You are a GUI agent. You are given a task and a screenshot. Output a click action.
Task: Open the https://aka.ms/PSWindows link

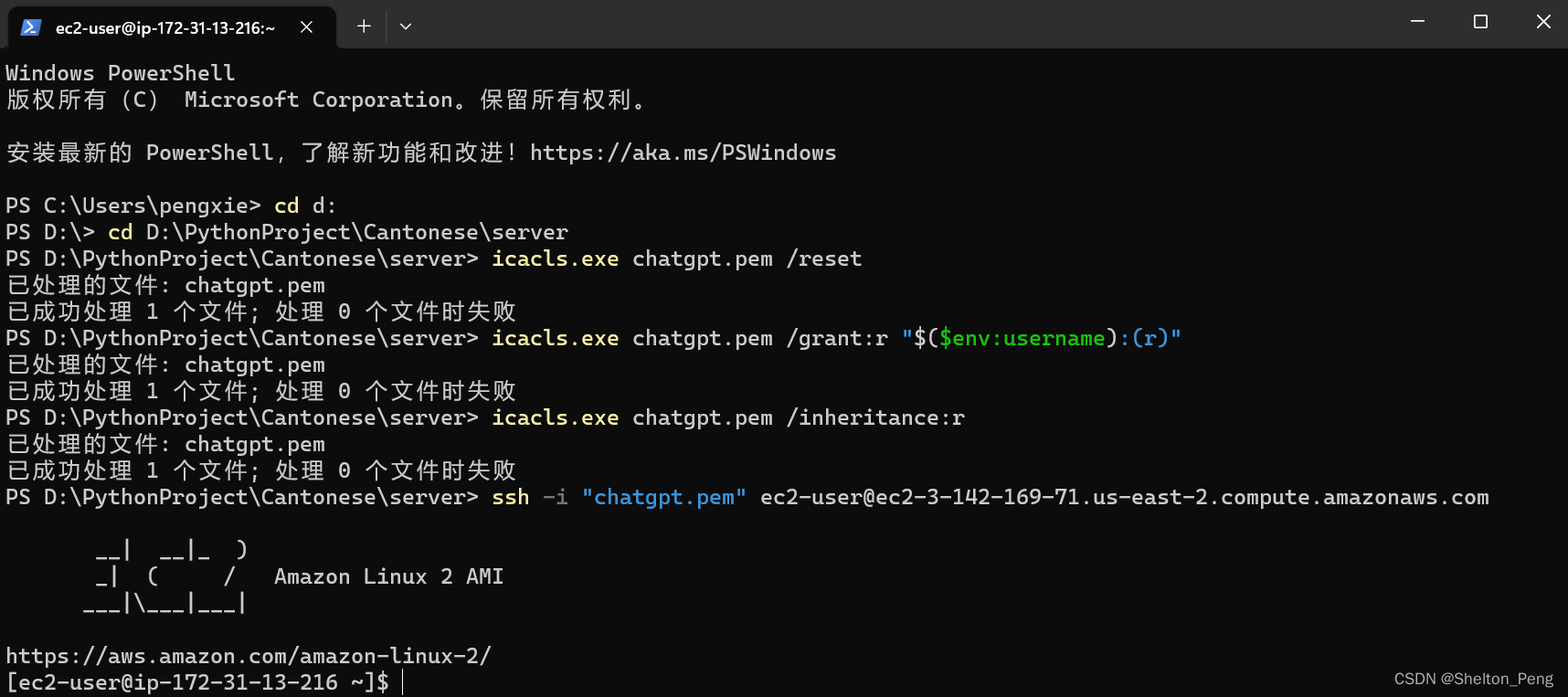[683, 153]
